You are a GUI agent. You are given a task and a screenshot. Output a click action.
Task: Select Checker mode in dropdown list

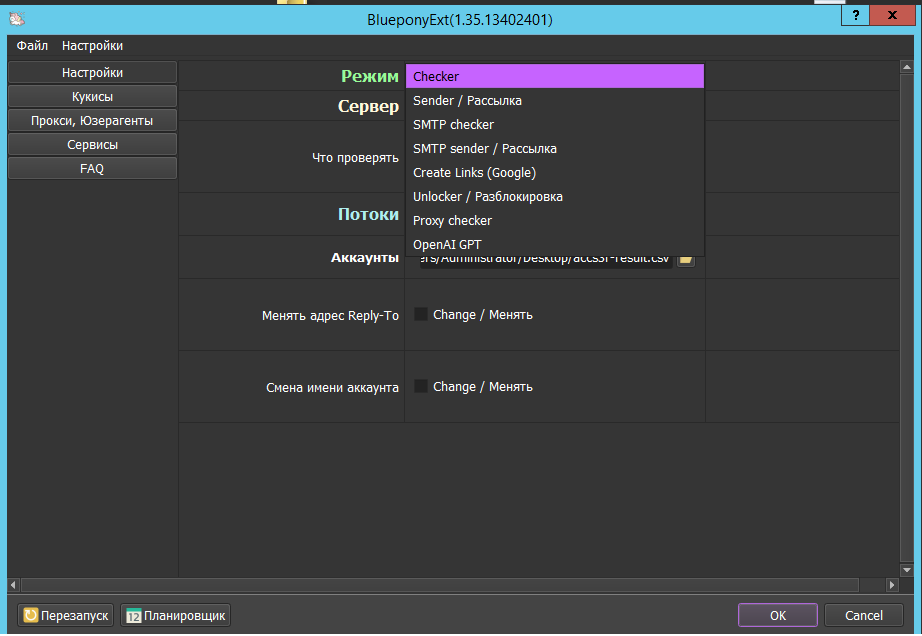coord(554,76)
